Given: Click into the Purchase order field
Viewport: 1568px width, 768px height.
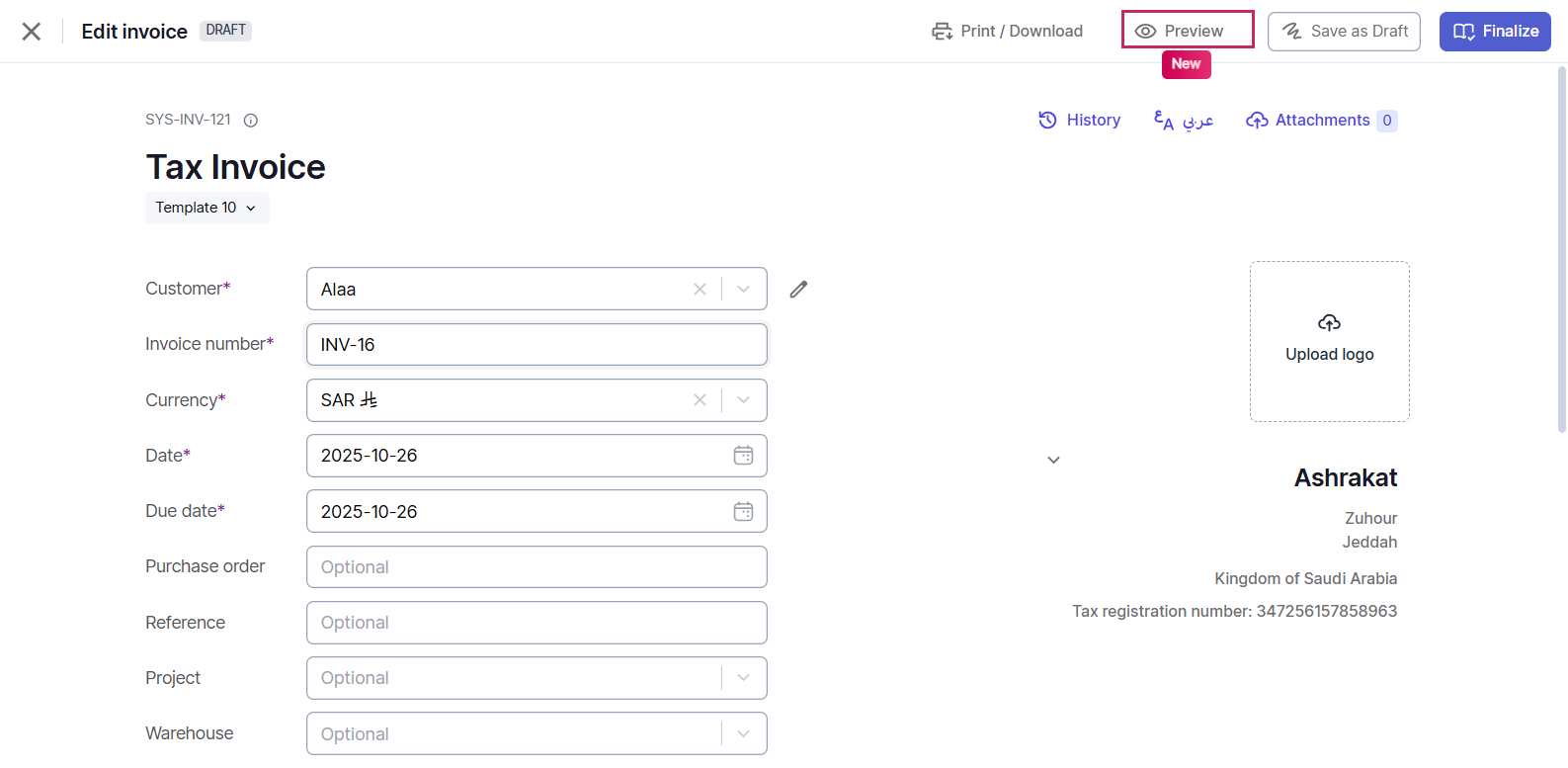Looking at the screenshot, I should (x=536, y=567).
